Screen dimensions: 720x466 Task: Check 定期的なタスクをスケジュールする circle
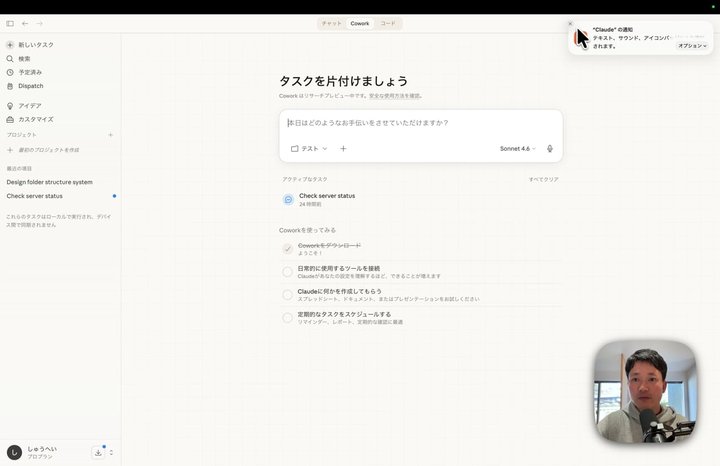(287, 318)
